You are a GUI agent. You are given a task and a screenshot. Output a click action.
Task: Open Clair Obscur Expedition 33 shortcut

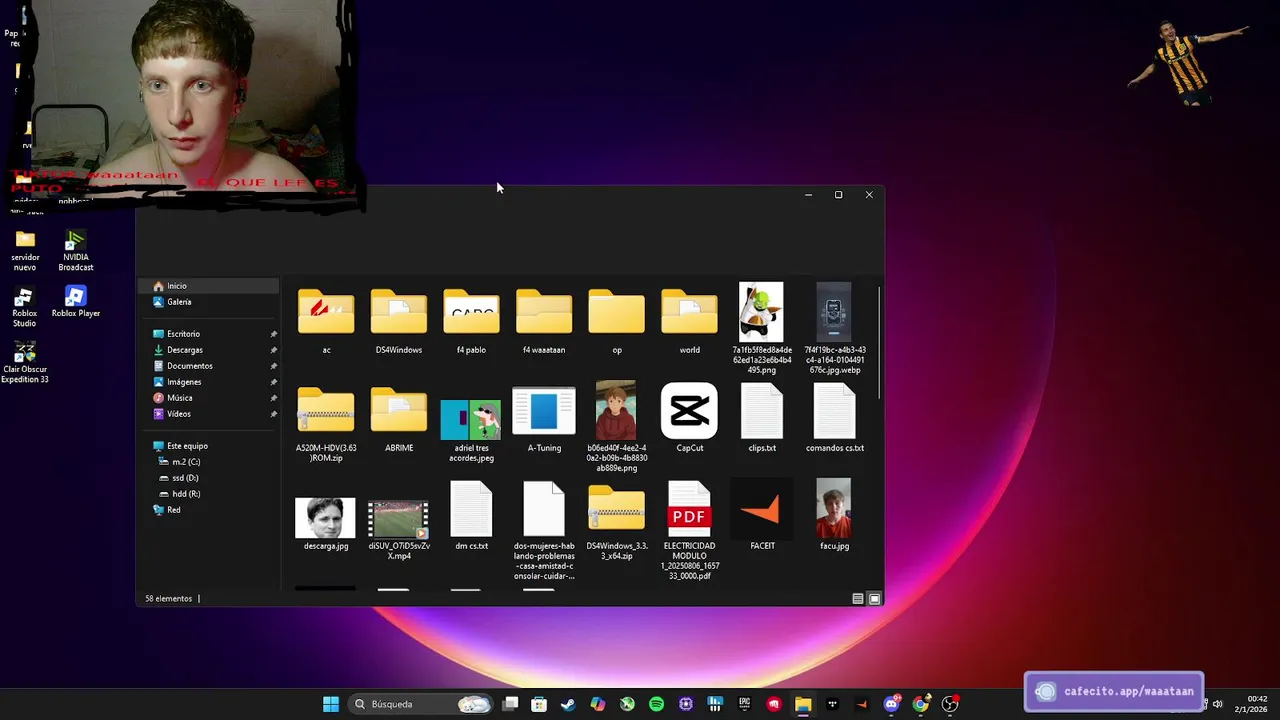point(25,363)
